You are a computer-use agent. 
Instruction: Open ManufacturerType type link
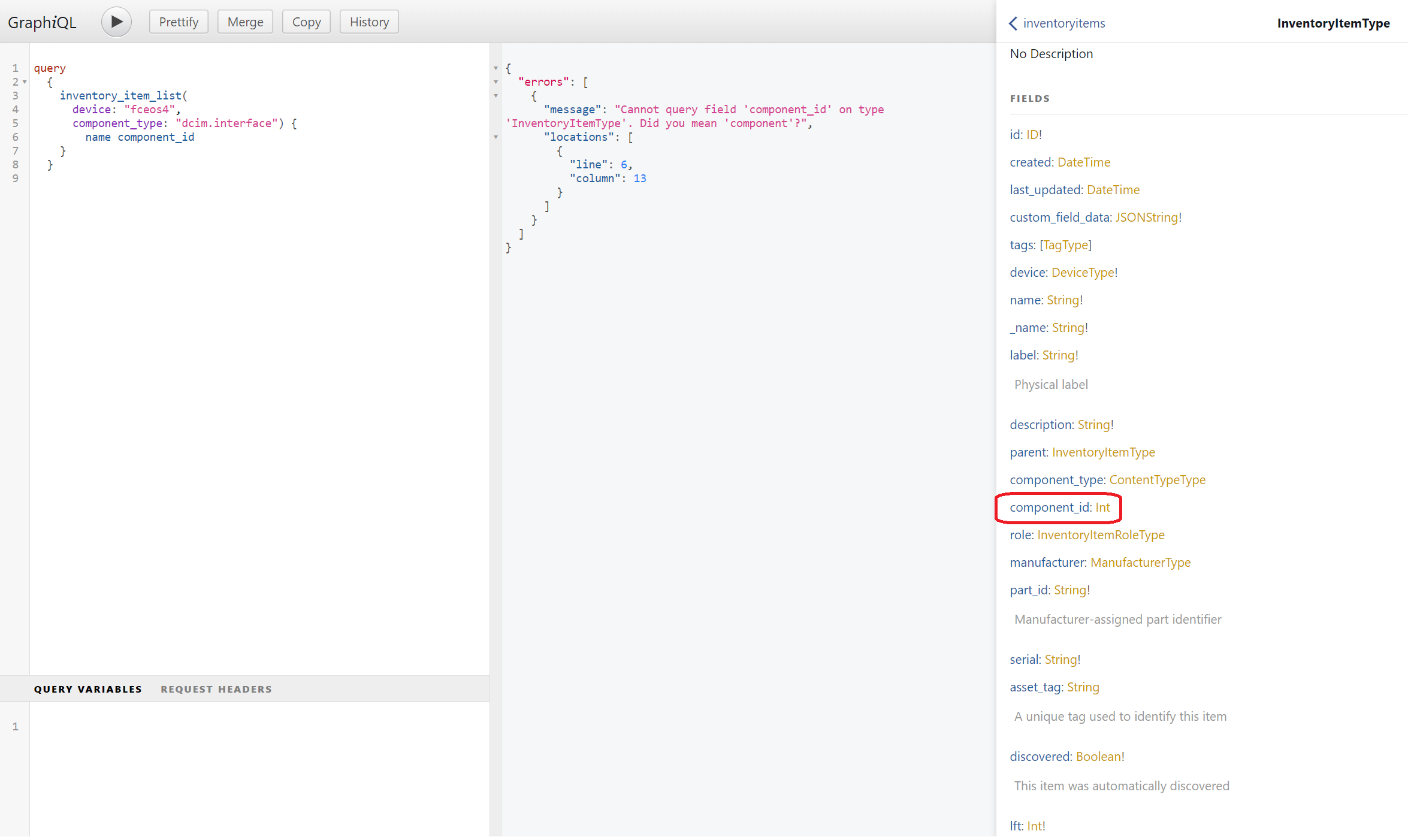tap(1140, 563)
